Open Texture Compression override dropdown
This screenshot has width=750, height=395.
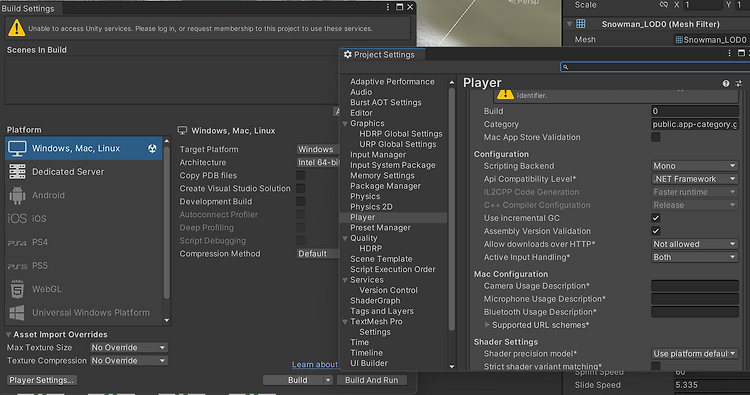point(129,361)
